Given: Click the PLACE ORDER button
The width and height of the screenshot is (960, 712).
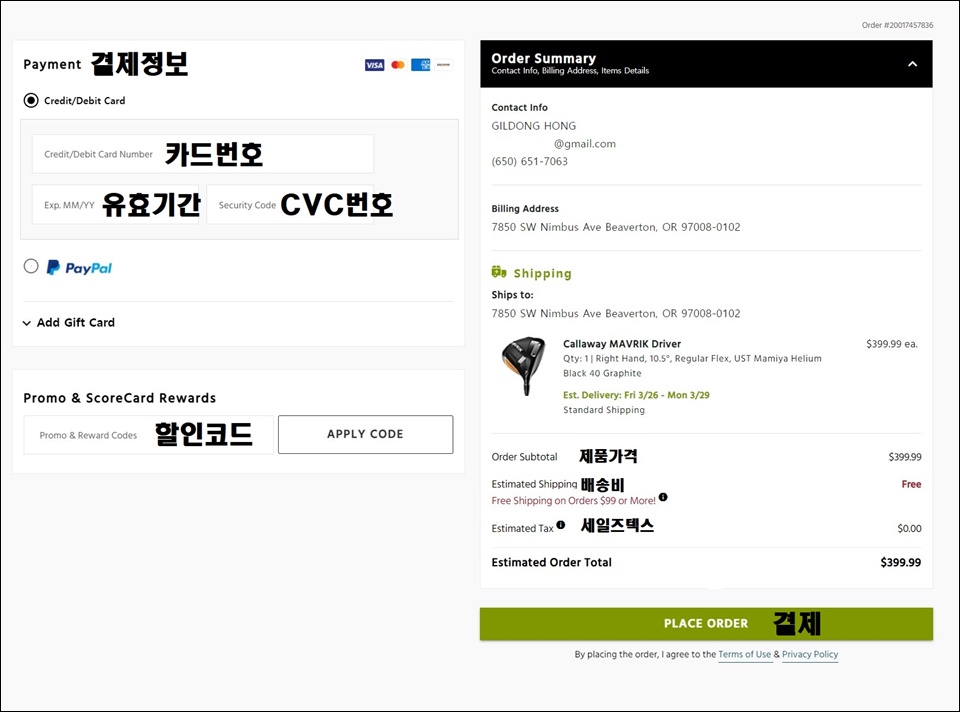Looking at the screenshot, I should click(x=706, y=624).
